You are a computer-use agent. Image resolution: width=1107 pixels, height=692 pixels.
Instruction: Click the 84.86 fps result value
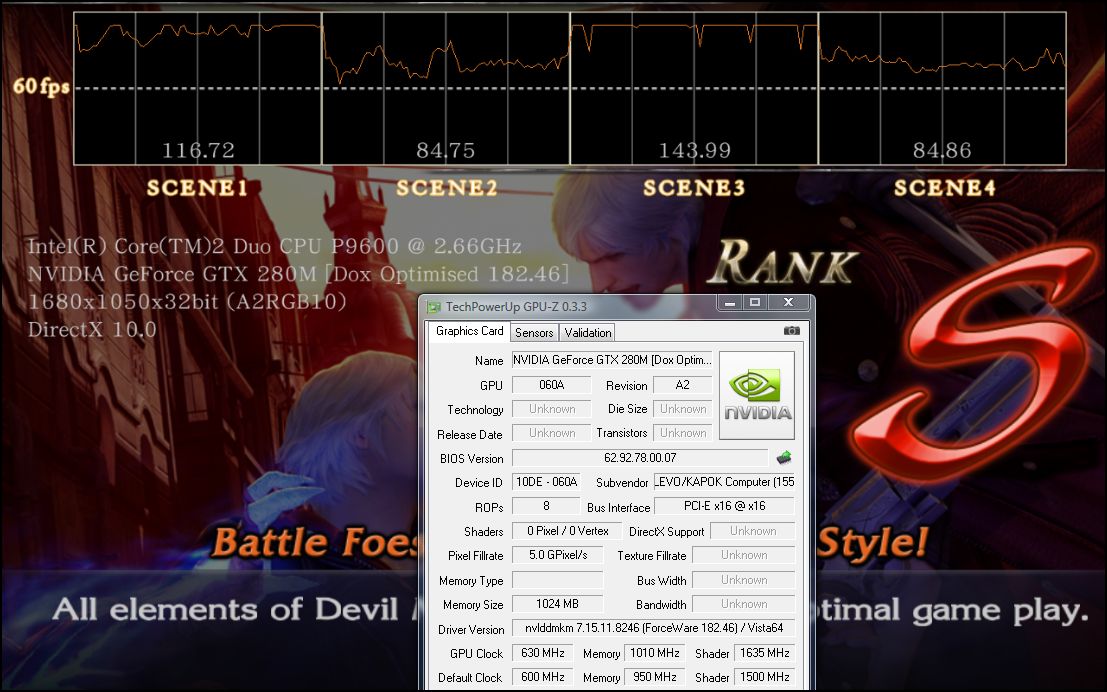tap(942, 150)
